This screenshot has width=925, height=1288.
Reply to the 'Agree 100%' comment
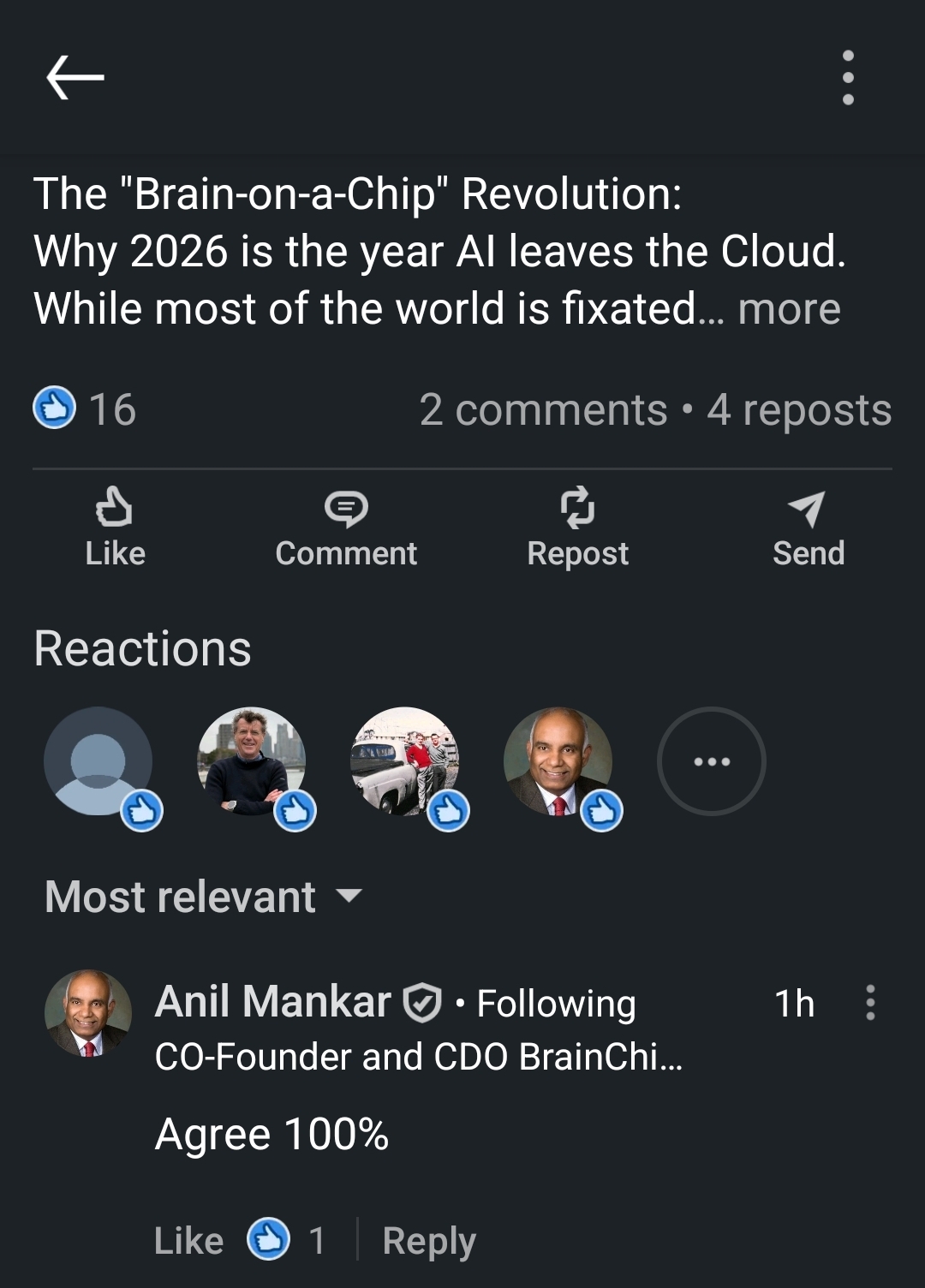(x=429, y=1240)
